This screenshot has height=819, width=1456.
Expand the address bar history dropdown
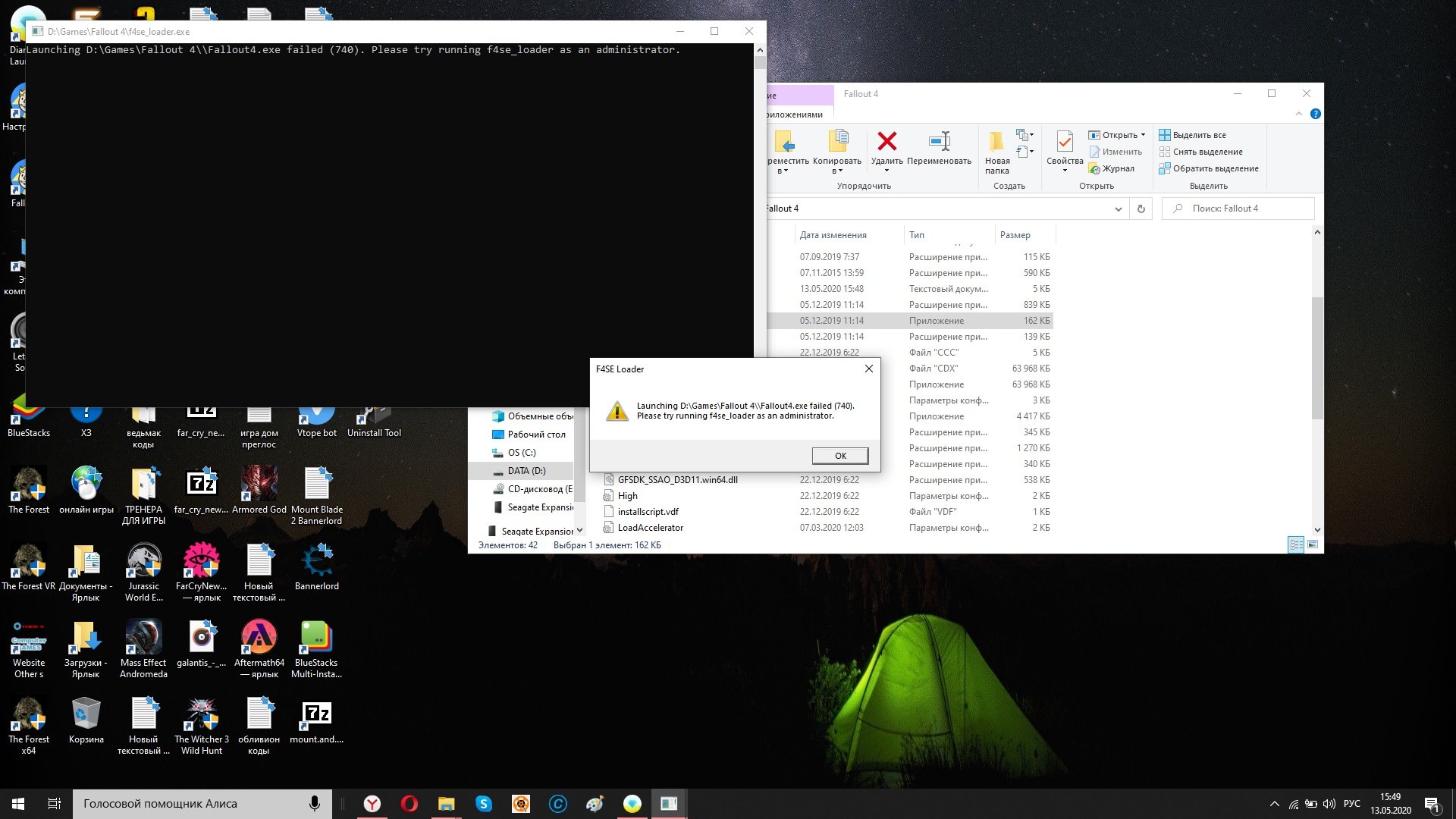coord(1118,209)
